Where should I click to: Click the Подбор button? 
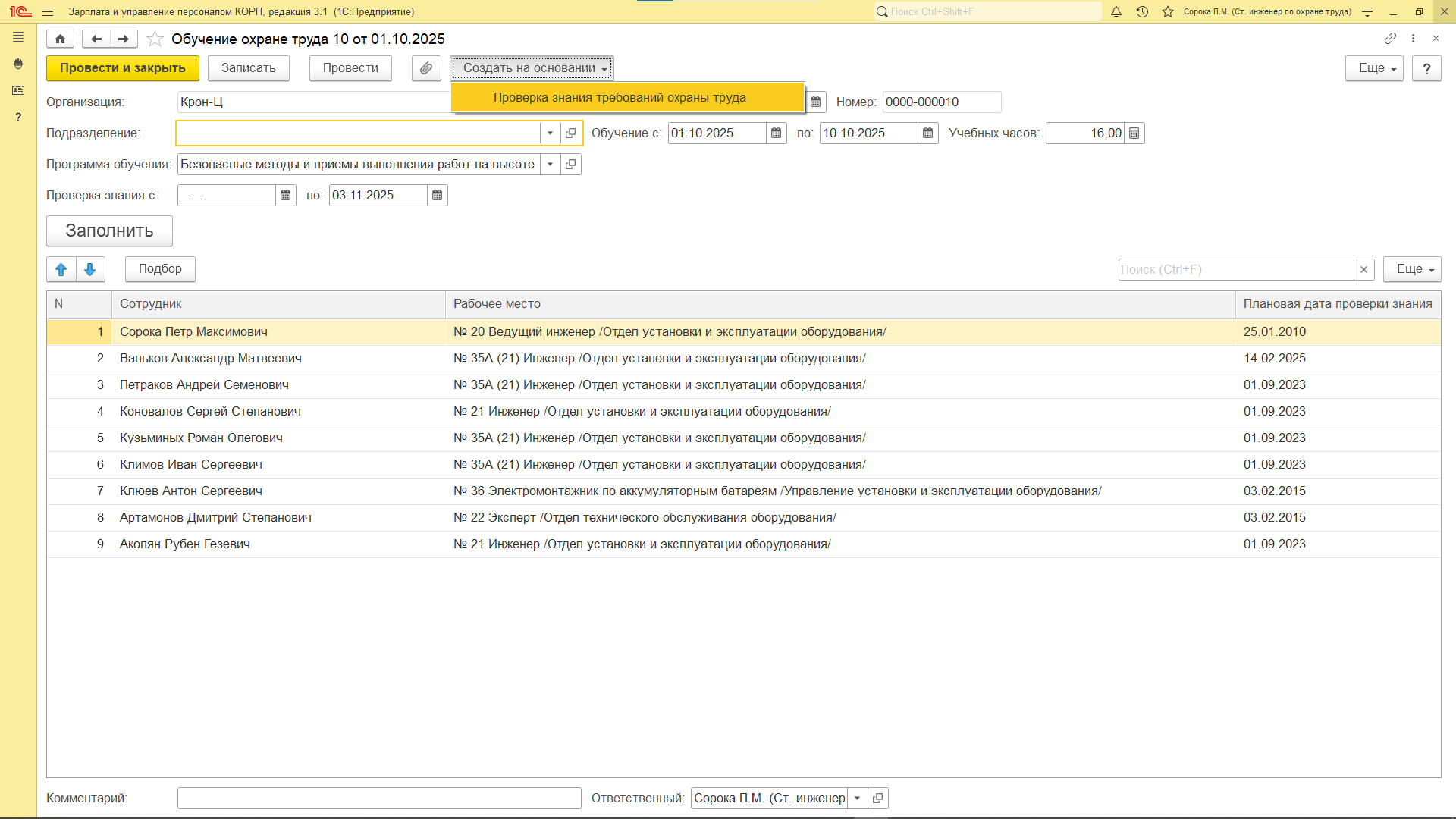click(x=160, y=269)
